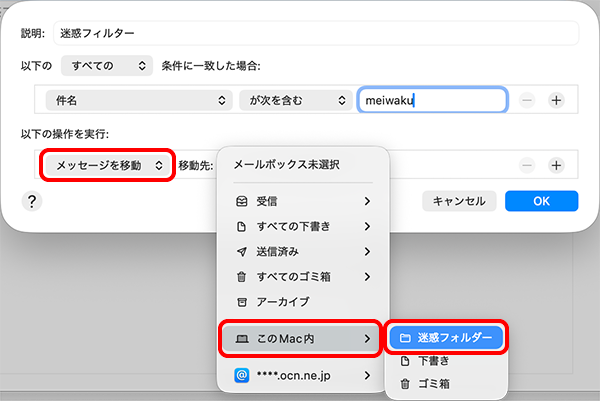This screenshot has height=401, width=600.
Task: Open the が次を含む match dropdown
Action: [292, 100]
